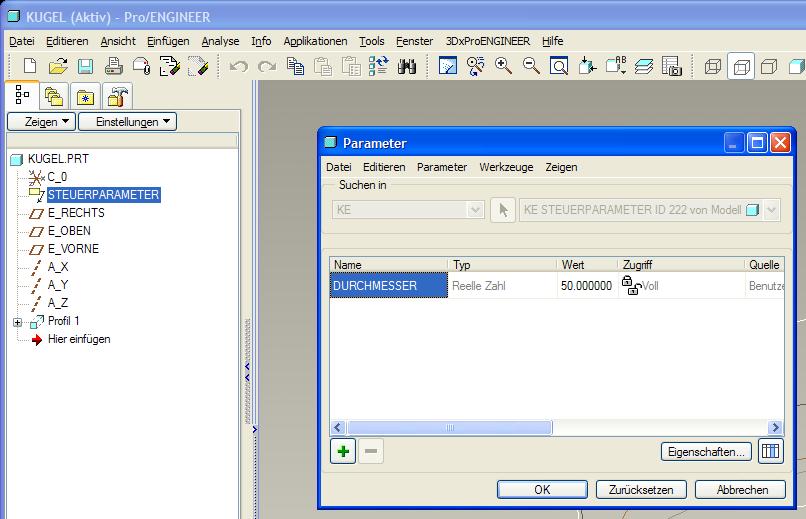
Task: Toggle the wireframe display mode
Action: [713, 66]
